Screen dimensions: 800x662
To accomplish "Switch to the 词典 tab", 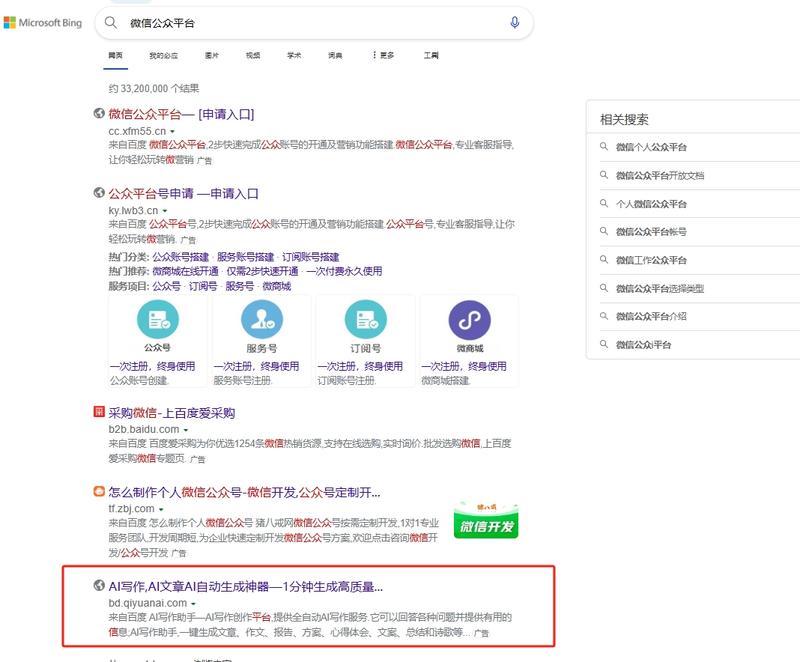I will 335,55.
